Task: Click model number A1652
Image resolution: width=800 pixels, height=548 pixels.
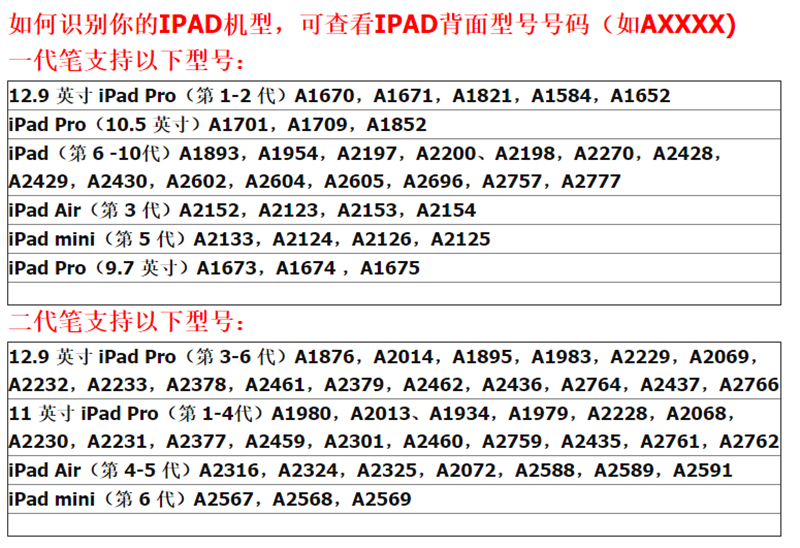Action: point(640,95)
